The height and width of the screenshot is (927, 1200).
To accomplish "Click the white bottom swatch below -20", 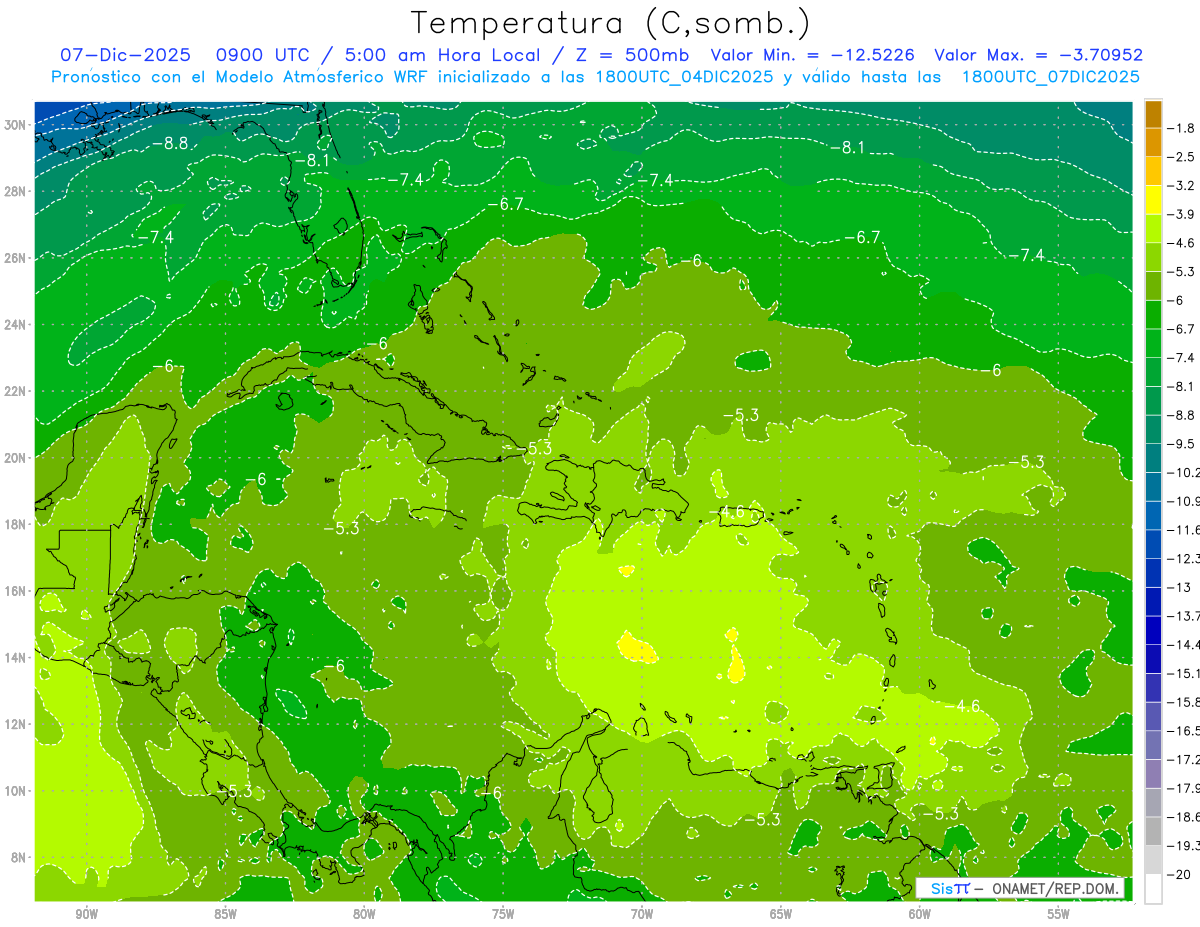I will [x=1153, y=888].
